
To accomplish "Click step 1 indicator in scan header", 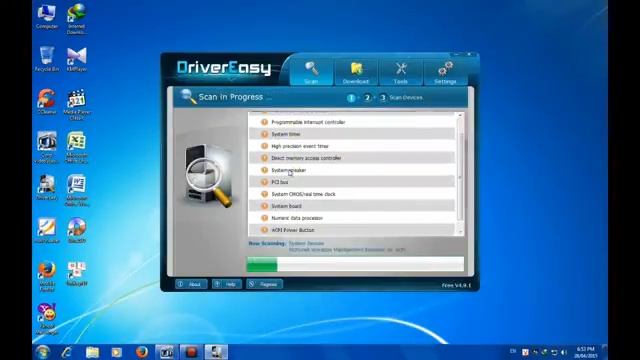I will point(351,98).
